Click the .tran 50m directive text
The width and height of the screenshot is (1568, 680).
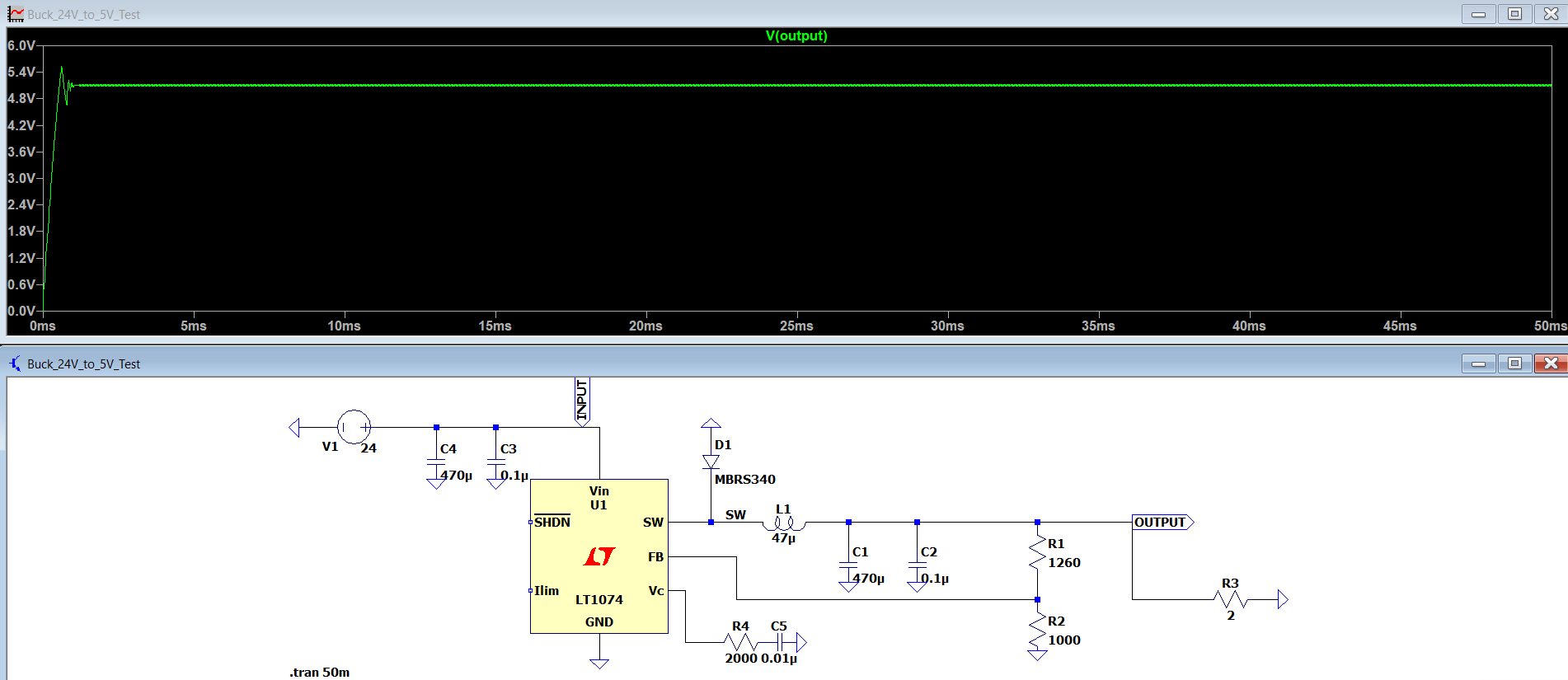point(320,672)
